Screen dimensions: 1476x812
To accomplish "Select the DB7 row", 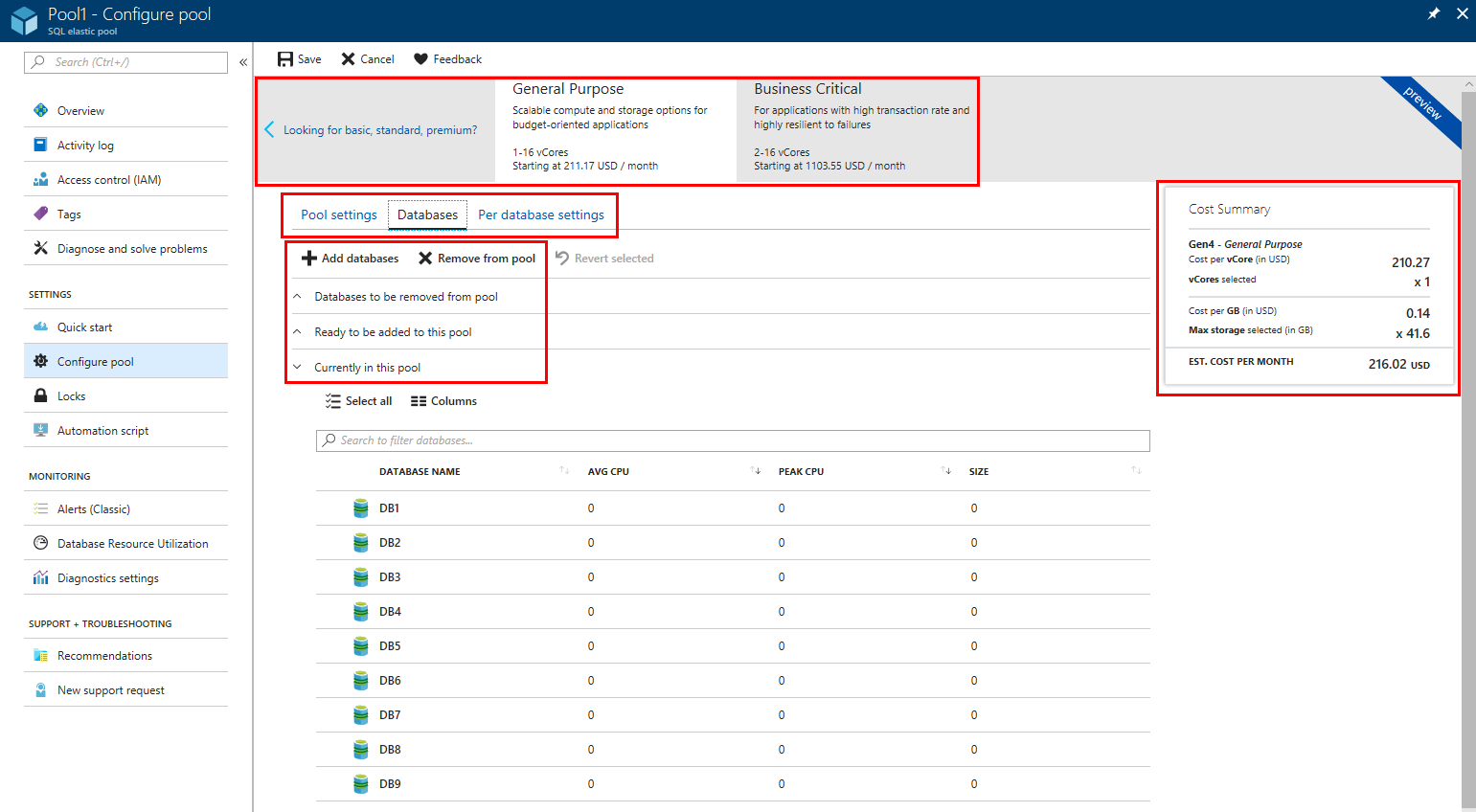I will click(733, 715).
